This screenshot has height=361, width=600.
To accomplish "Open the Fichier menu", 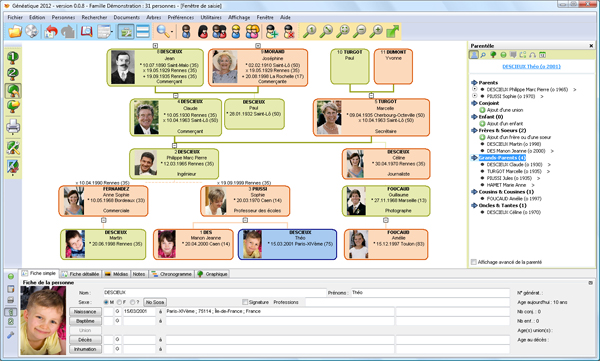I will pos(15,17).
